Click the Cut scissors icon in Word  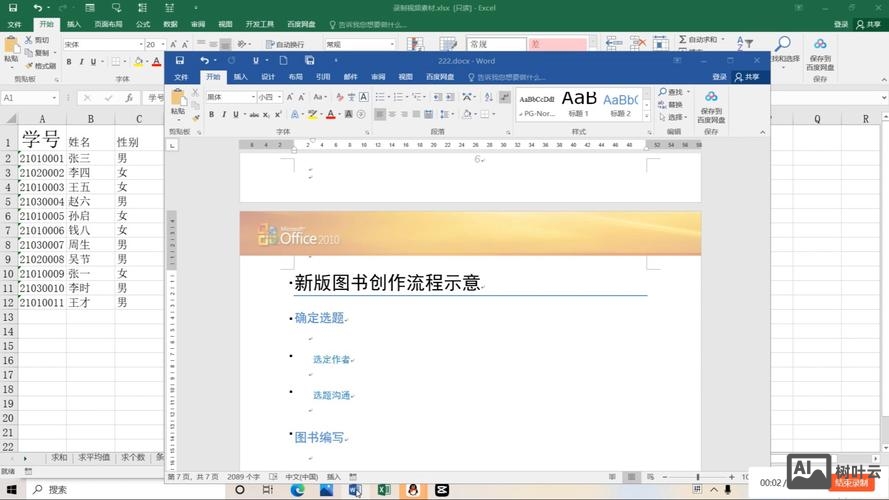pyautogui.click(x=195, y=92)
